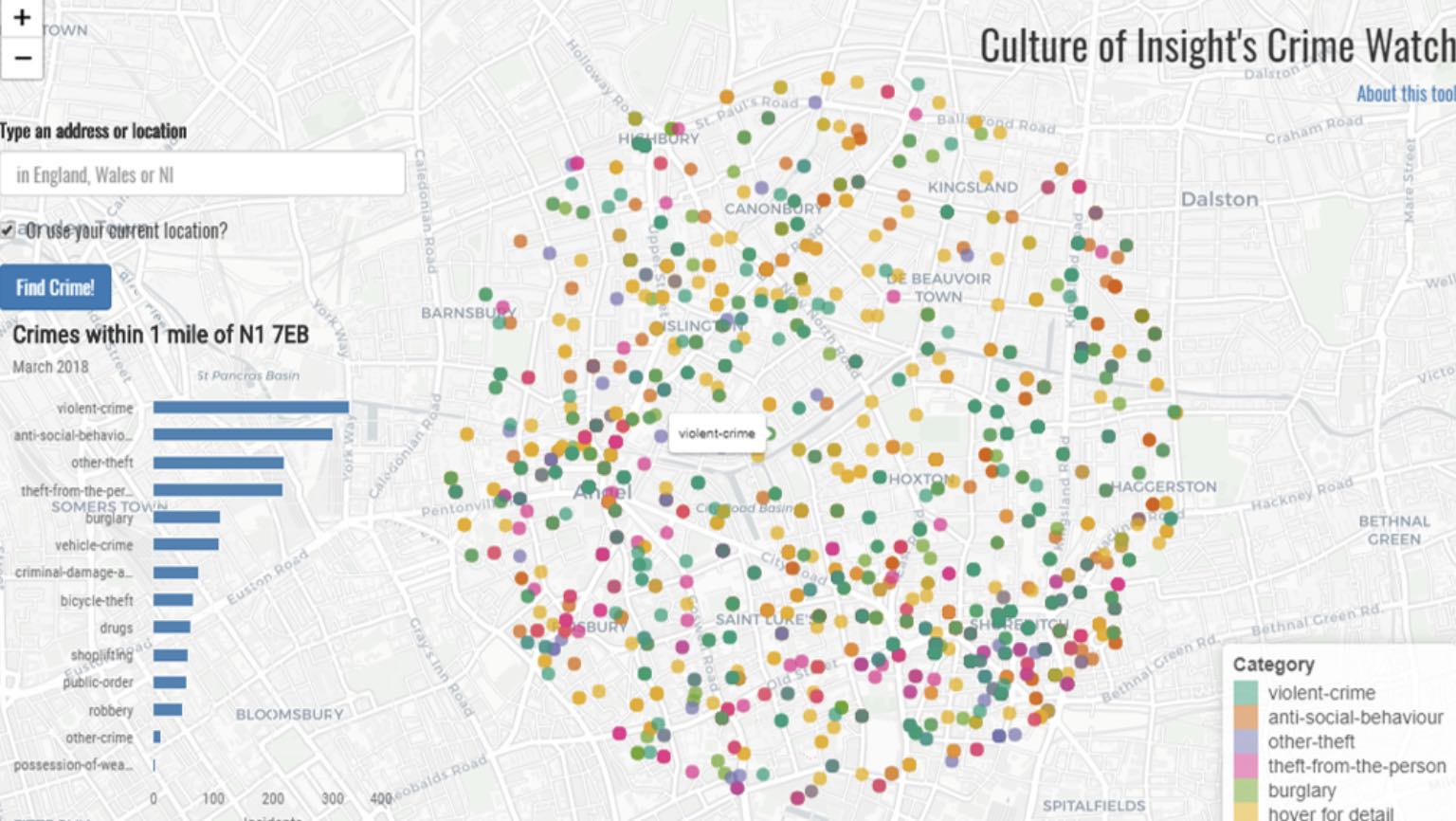Screen dimensions: 1456x821
Task: Click the shoplifting bar in chart
Action: (x=170, y=655)
